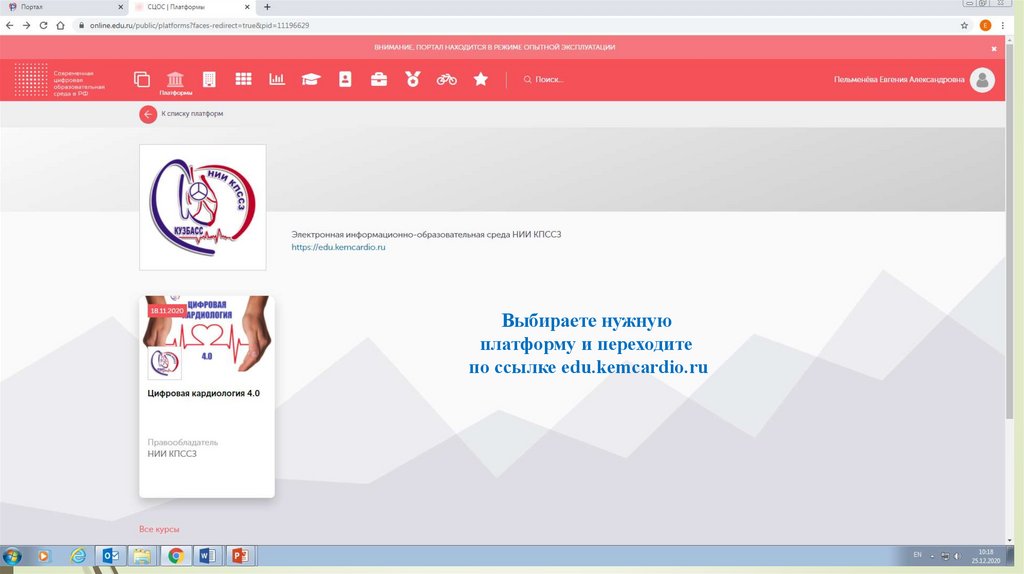
Task: Open the Платформы building icon
Action: coord(175,82)
